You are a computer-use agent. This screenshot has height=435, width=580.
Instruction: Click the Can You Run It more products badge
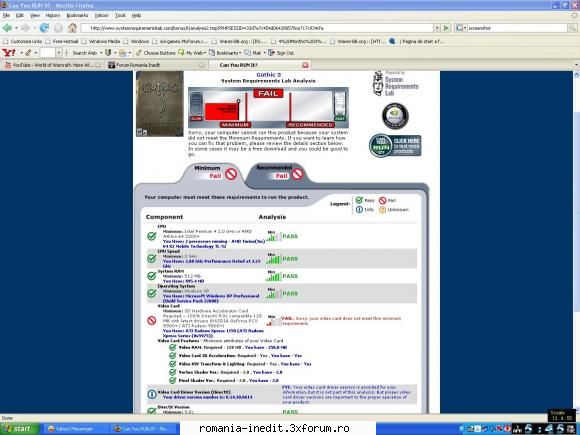[395, 146]
